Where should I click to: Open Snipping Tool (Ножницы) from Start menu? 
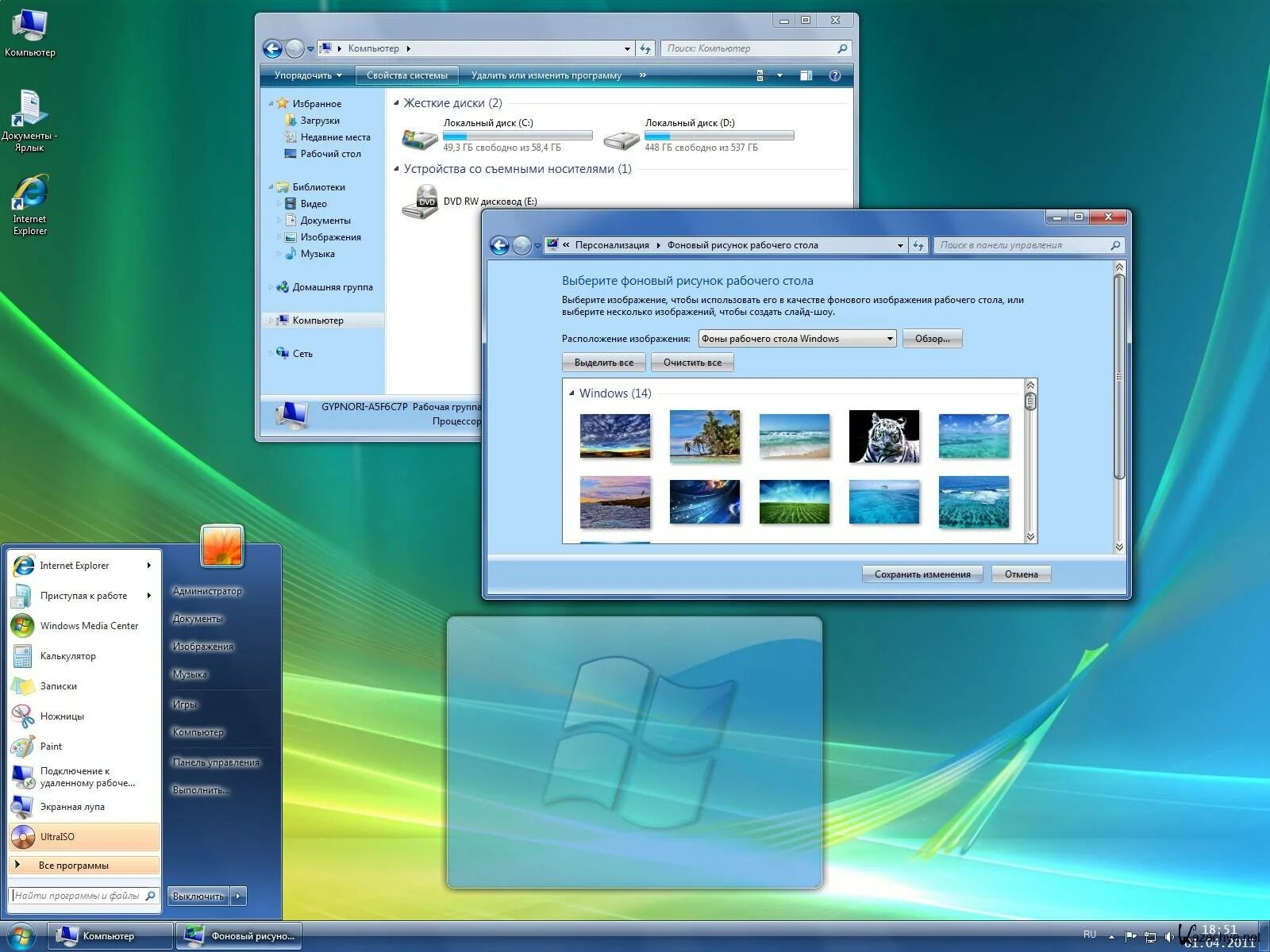(x=84, y=716)
